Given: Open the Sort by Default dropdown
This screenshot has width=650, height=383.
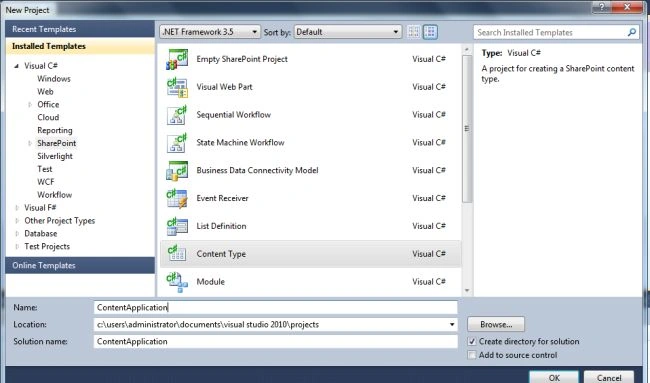Looking at the screenshot, I should point(347,32).
